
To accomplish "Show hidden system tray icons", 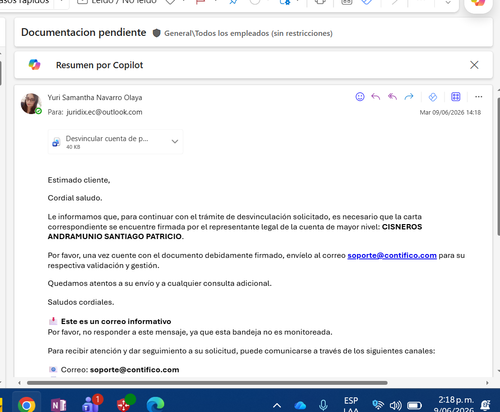I will click(x=277, y=406).
